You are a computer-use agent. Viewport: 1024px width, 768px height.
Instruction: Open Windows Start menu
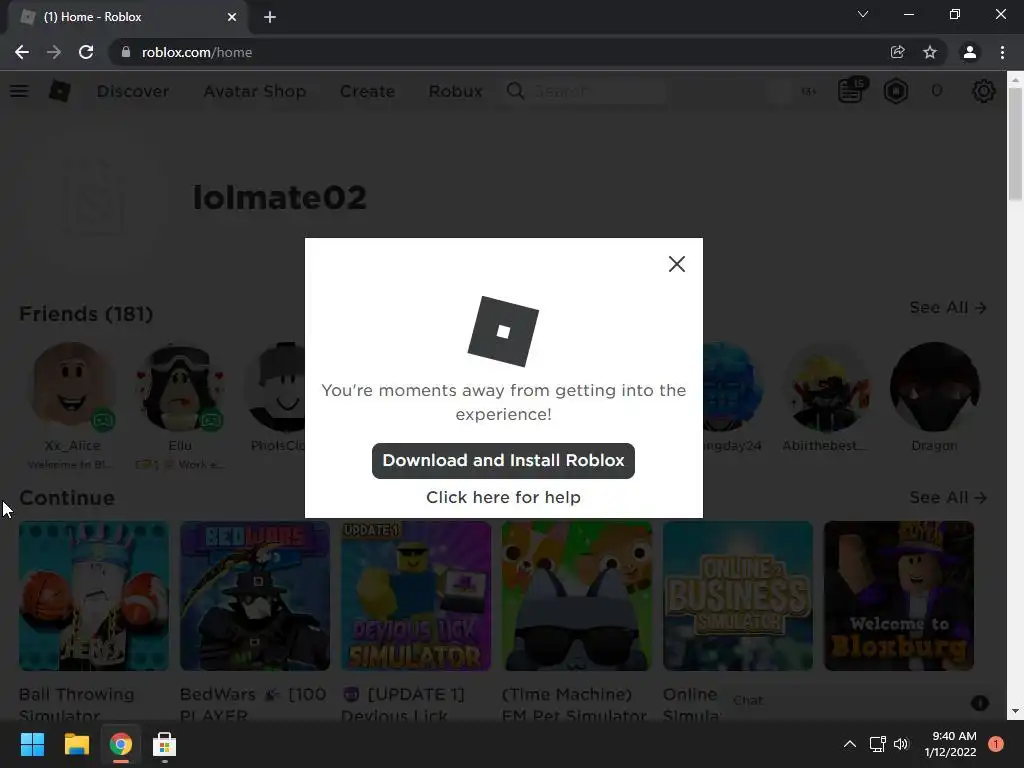pyautogui.click(x=32, y=744)
